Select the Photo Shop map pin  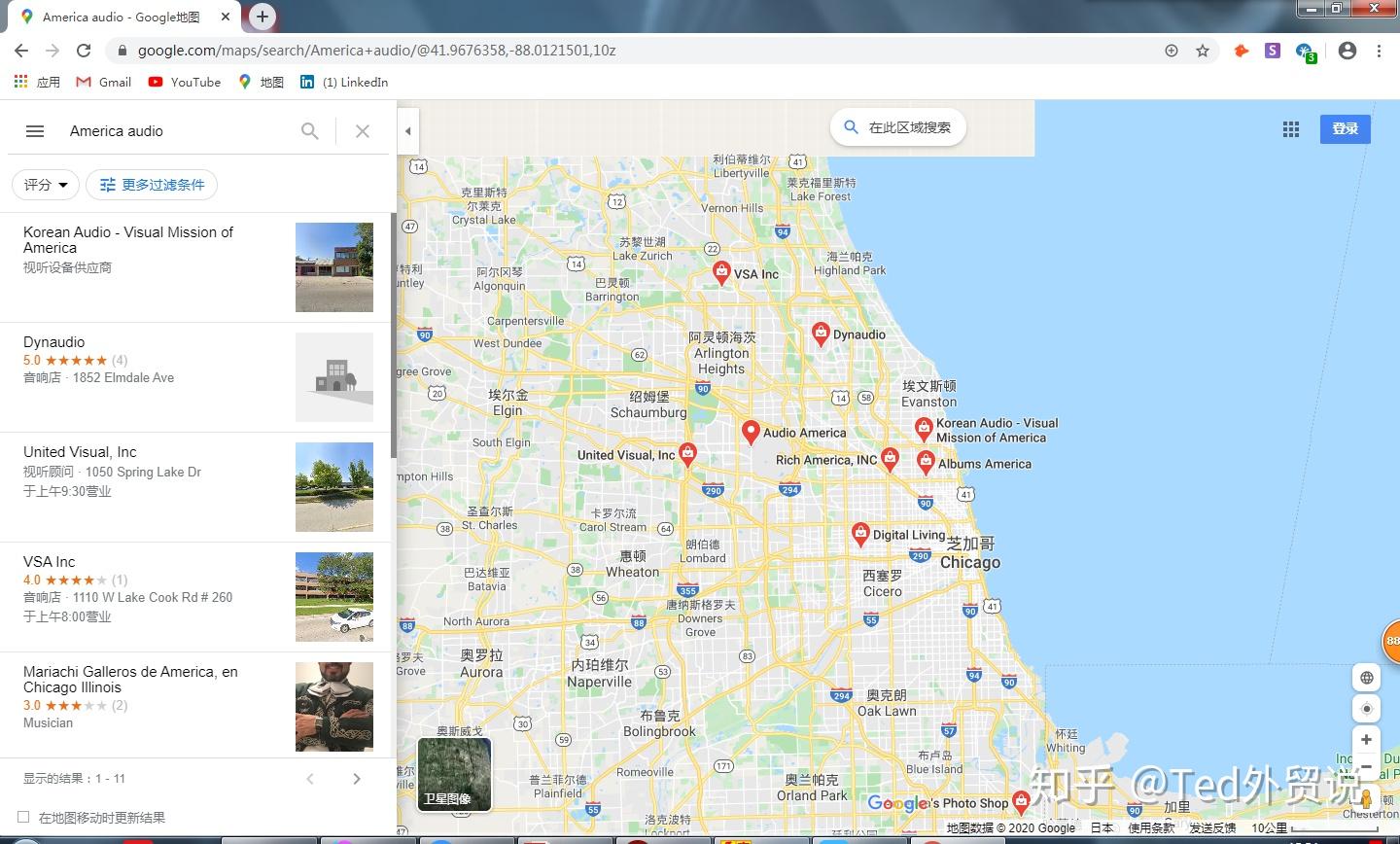tap(1021, 801)
